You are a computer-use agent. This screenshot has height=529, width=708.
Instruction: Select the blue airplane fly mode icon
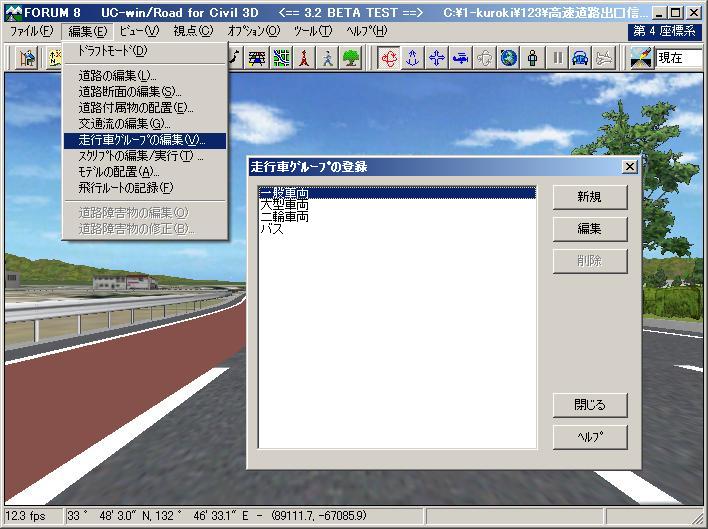461,58
